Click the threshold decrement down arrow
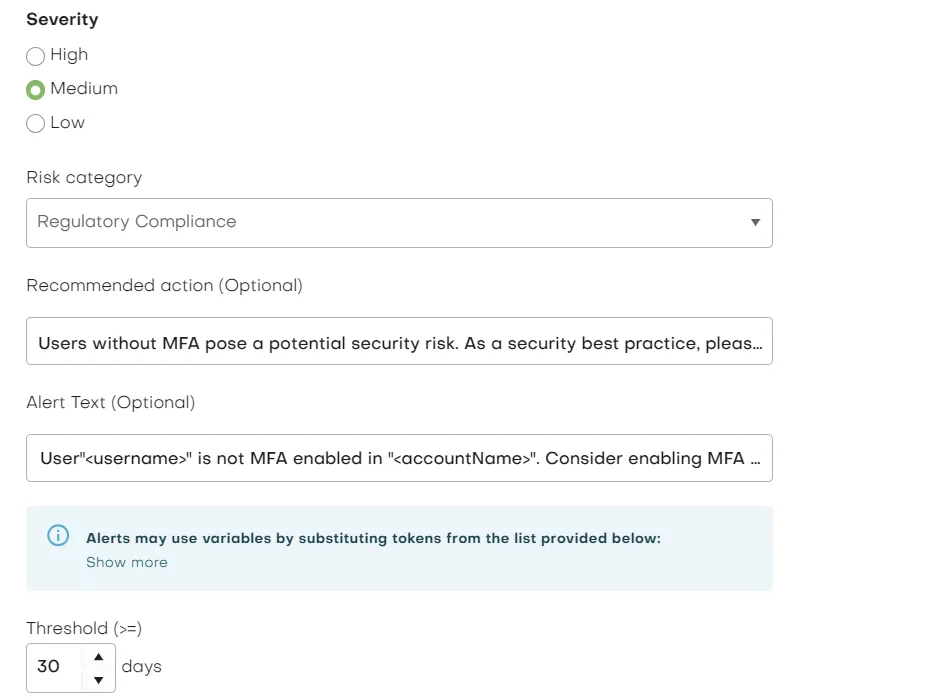This screenshot has height=699, width=946. tap(99, 680)
